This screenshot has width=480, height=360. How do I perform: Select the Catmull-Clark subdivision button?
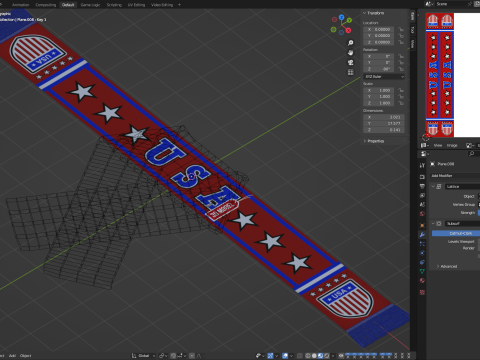tap(456, 233)
